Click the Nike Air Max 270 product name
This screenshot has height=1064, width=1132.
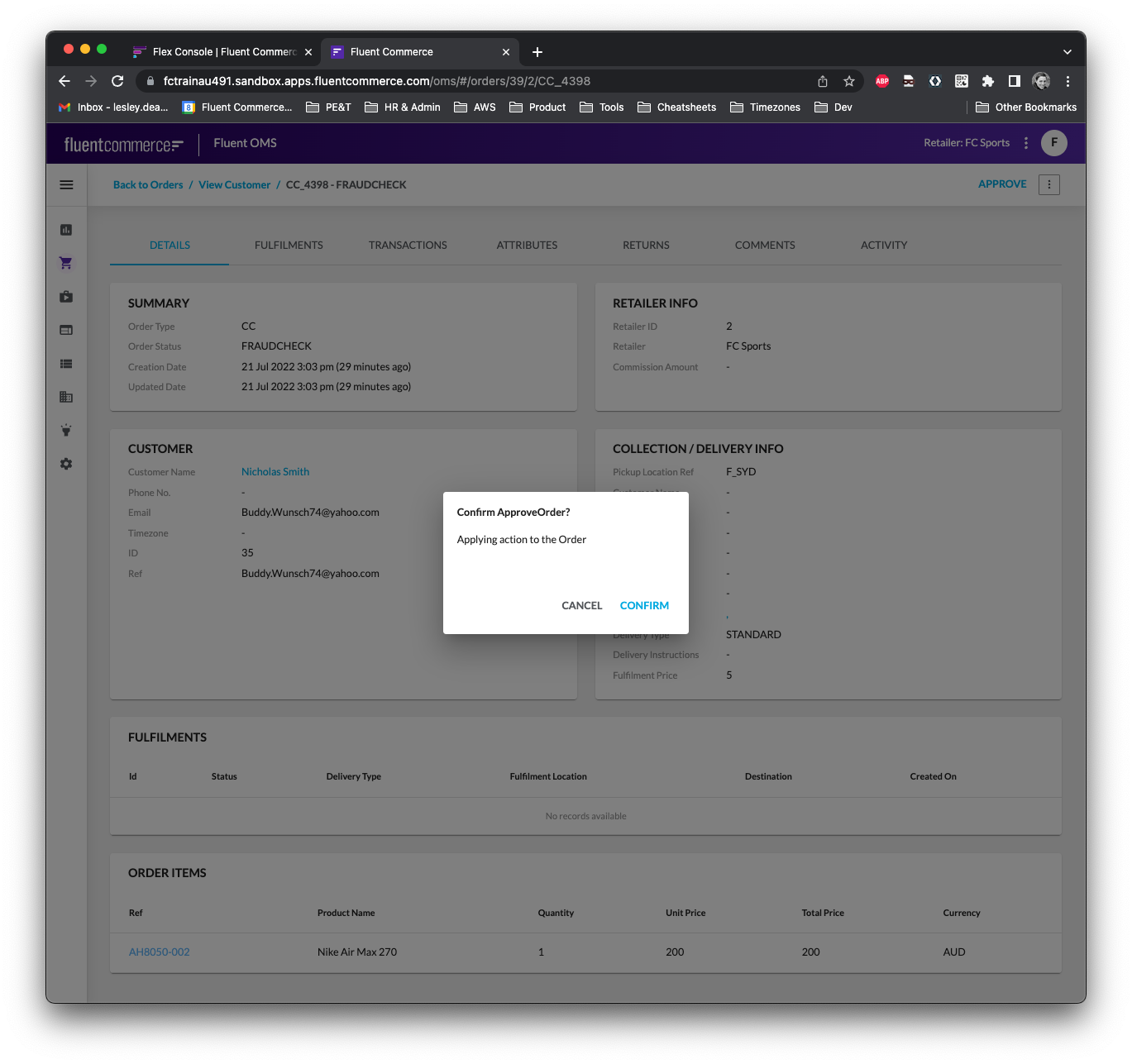tap(357, 952)
